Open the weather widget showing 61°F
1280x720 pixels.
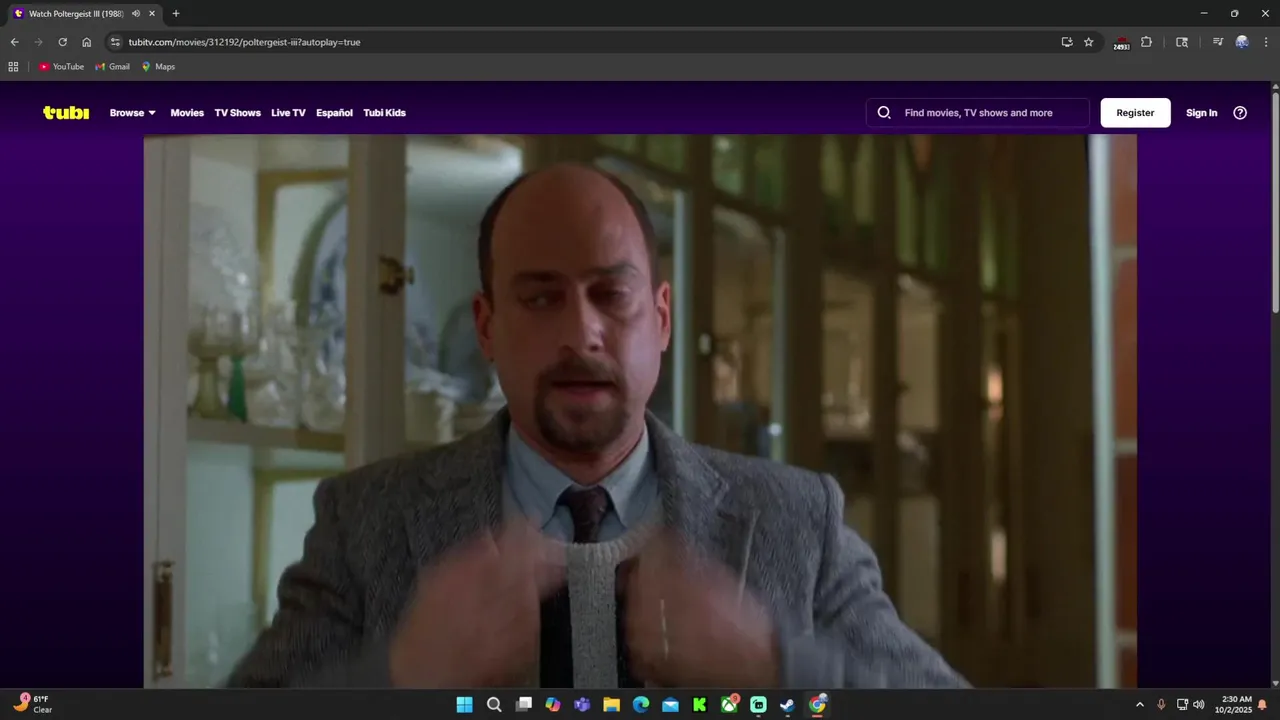[32, 704]
